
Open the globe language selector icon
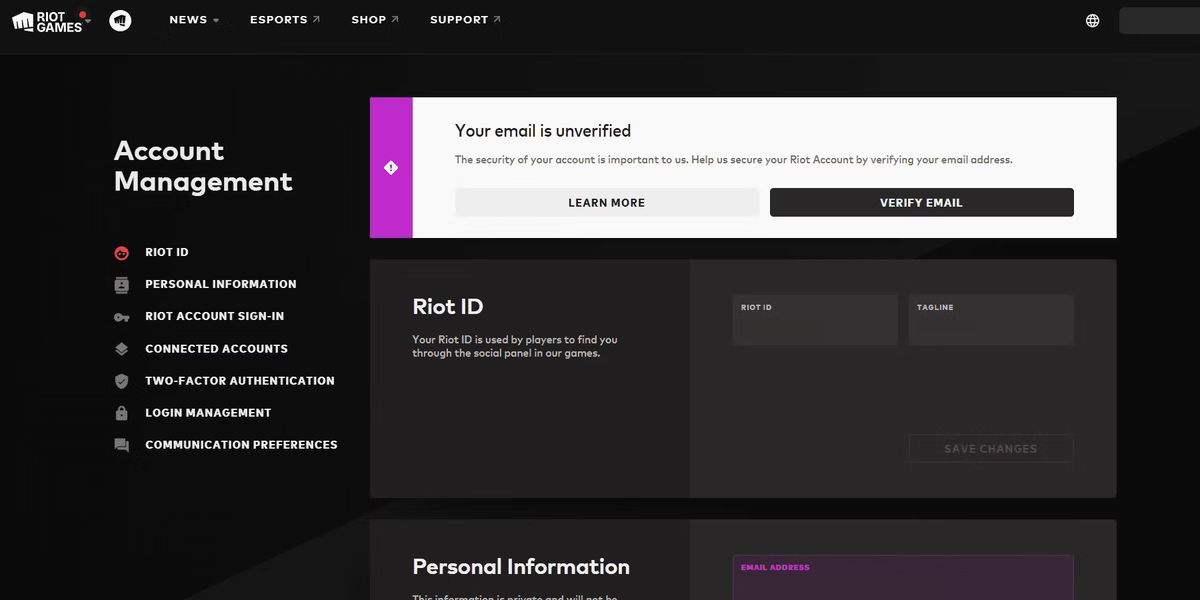1093,20
